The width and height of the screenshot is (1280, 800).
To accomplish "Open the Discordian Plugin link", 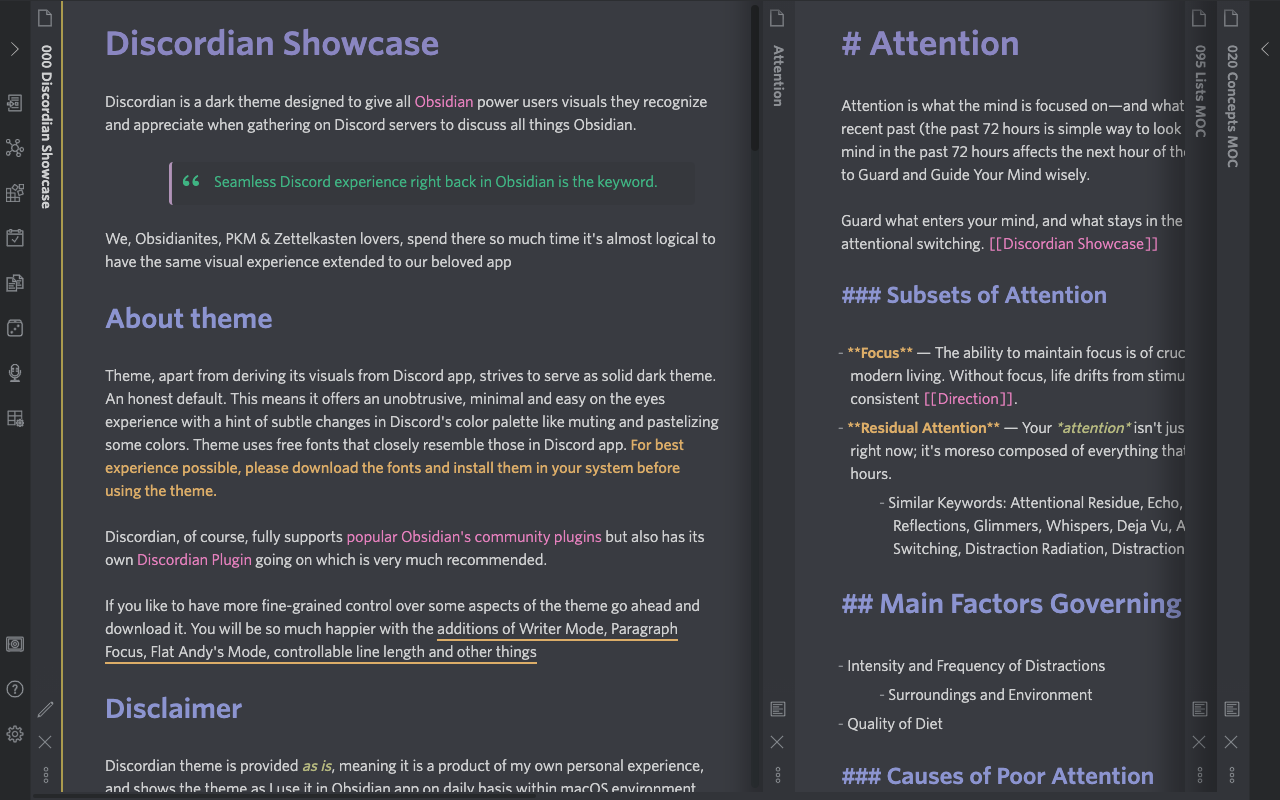I will pos(194,560).
